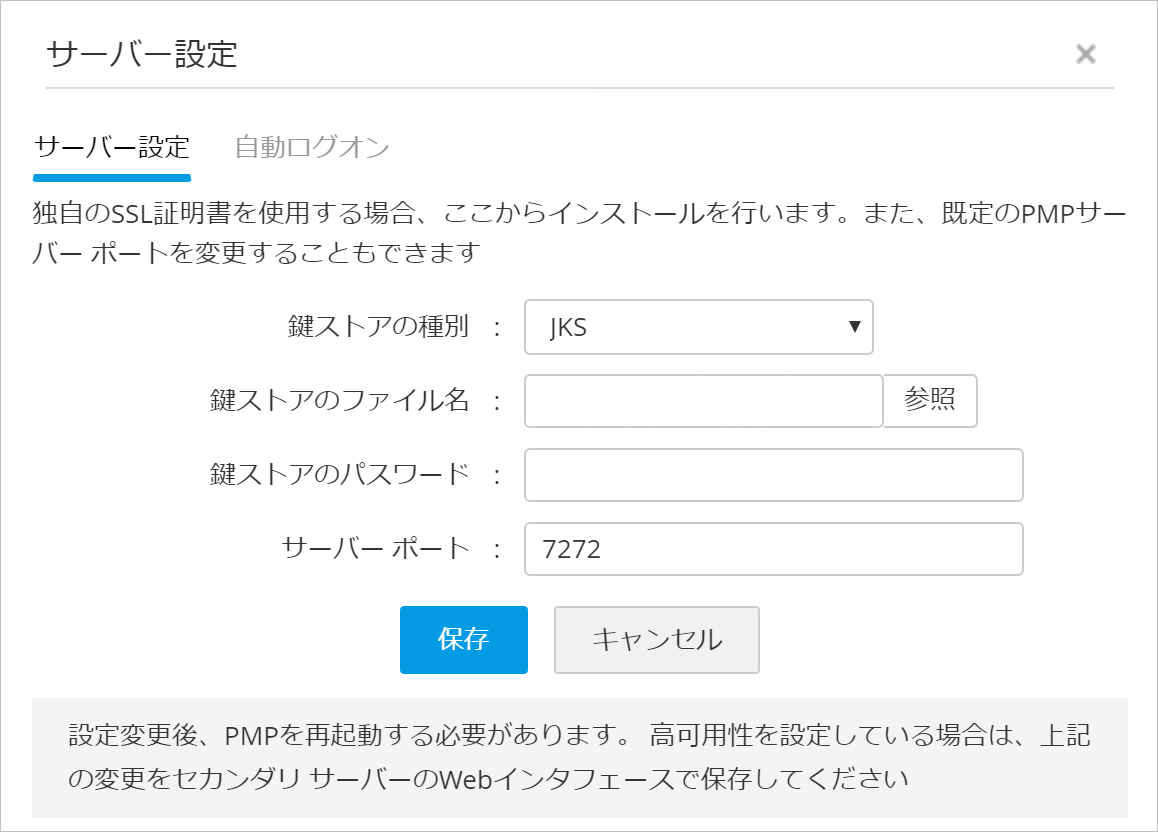
Task: Click the サーバー設定 dialog title heading
Action: point(142,54)
